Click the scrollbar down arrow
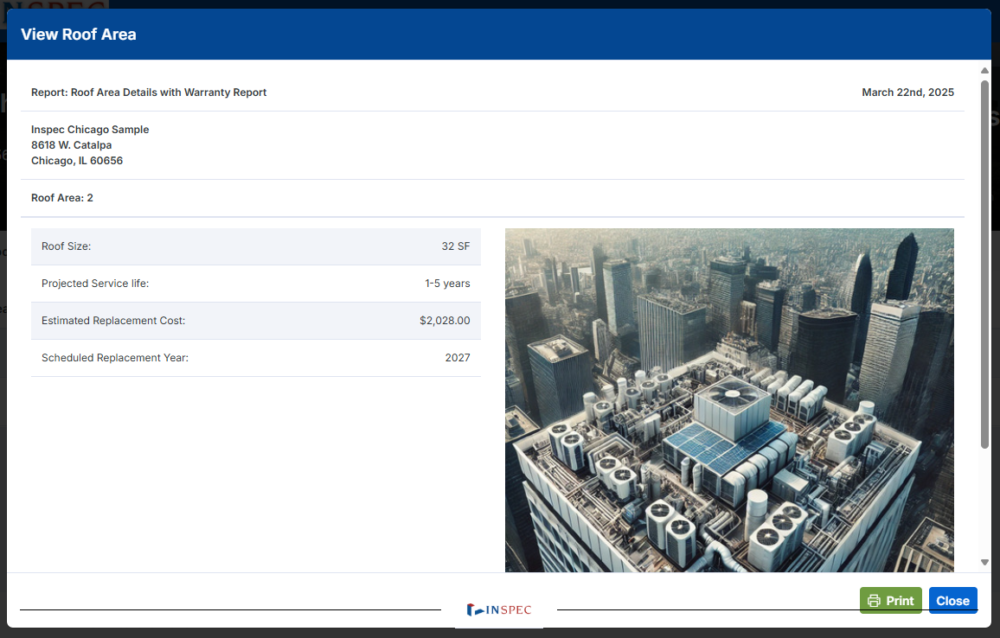 (x=985, y=563)
